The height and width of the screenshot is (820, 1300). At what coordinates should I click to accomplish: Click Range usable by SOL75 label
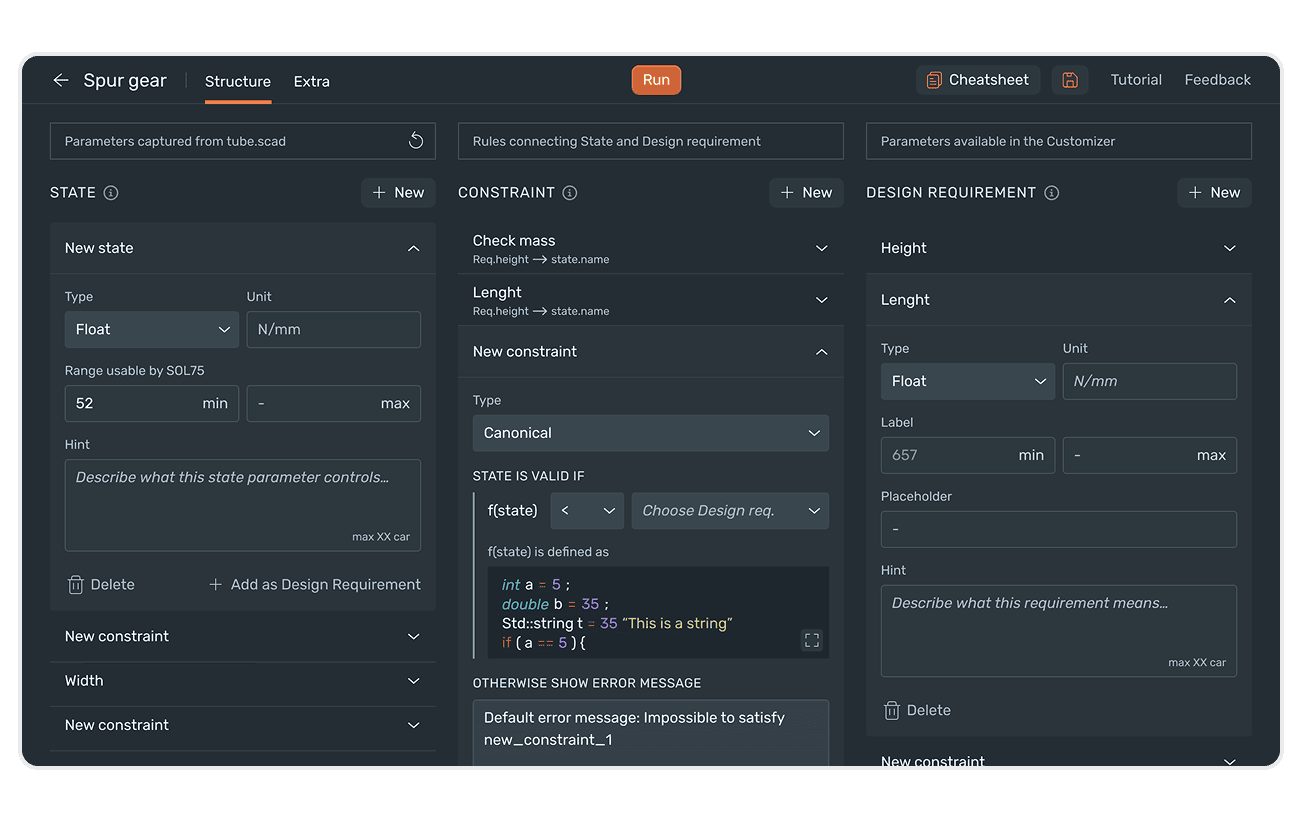135,371
